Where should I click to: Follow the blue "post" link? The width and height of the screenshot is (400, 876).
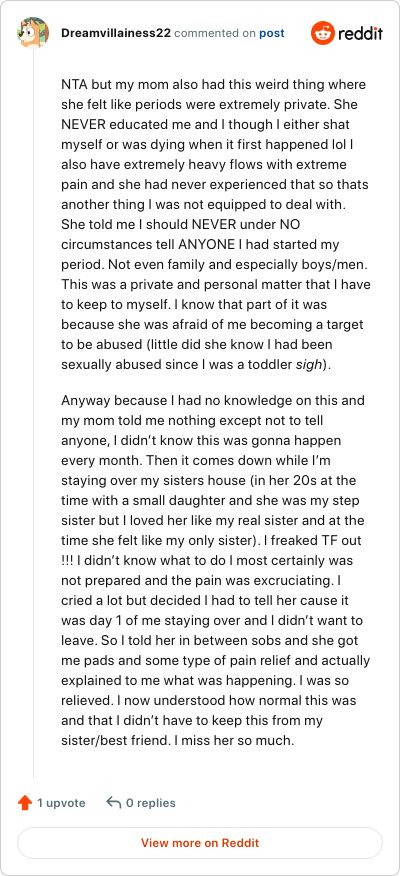[x=272, y=34]
